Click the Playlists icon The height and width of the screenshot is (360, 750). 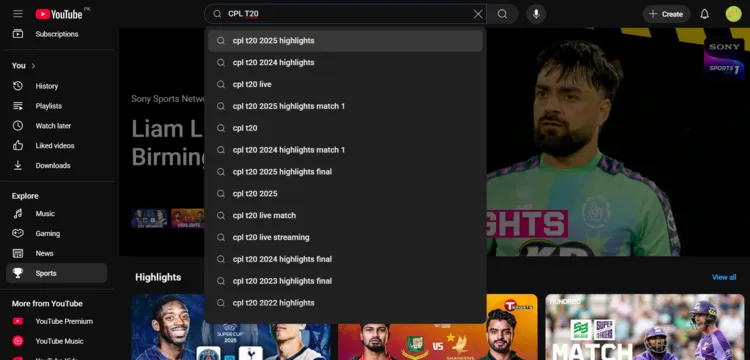pos(18,106)
